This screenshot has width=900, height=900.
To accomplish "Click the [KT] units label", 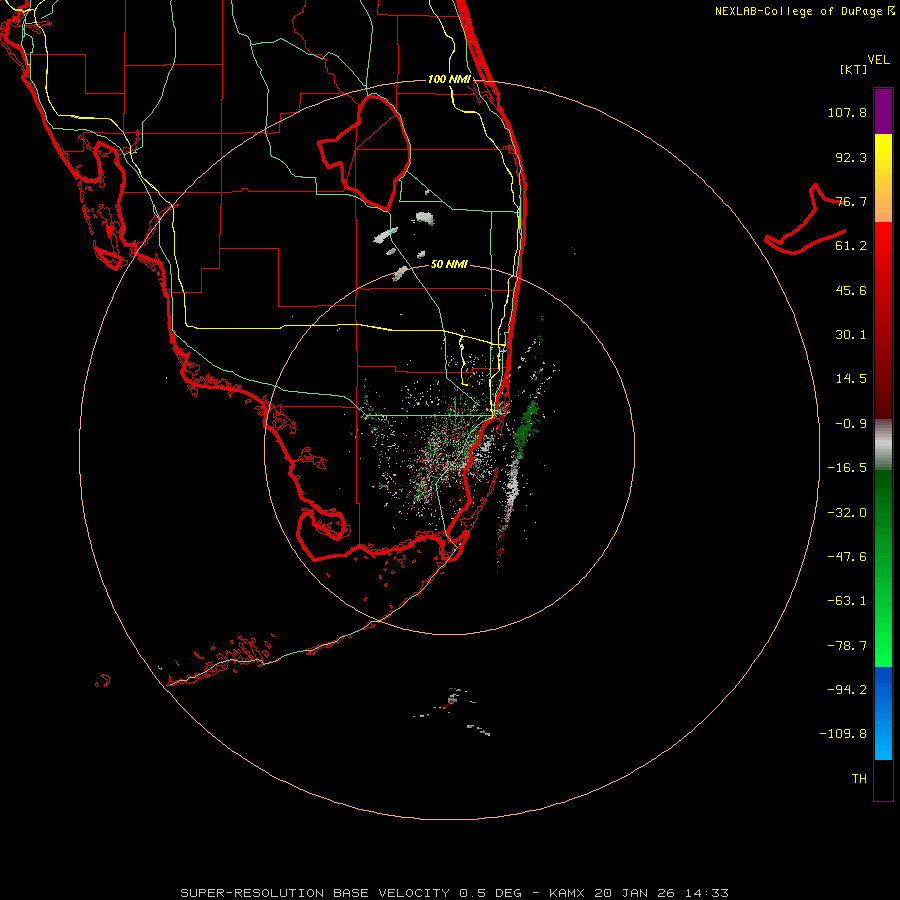I will [x=854, y=69].
